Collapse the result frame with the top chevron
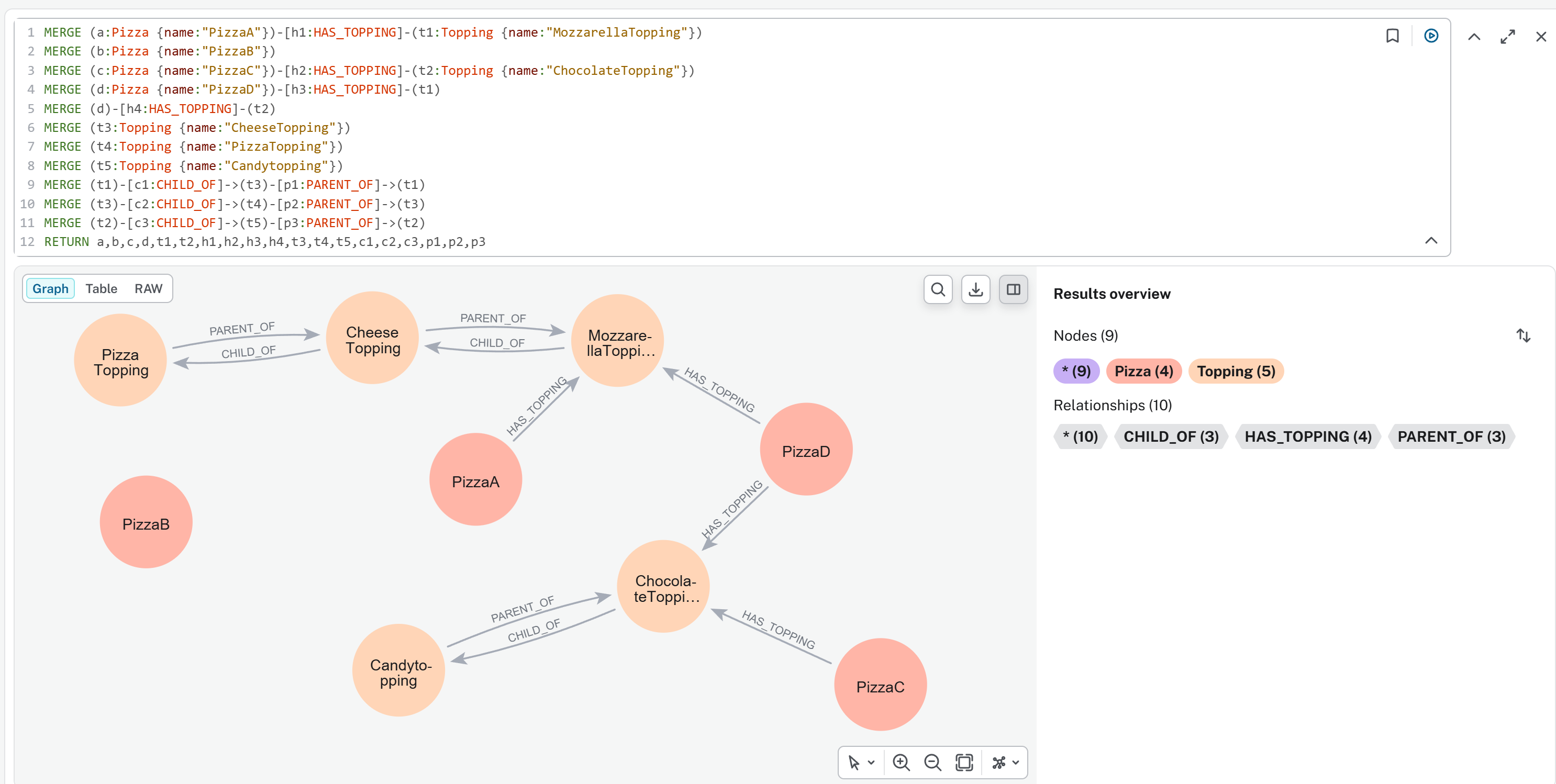The height and width of the screenshot is (784, 1556). [x=1474, y=37]
